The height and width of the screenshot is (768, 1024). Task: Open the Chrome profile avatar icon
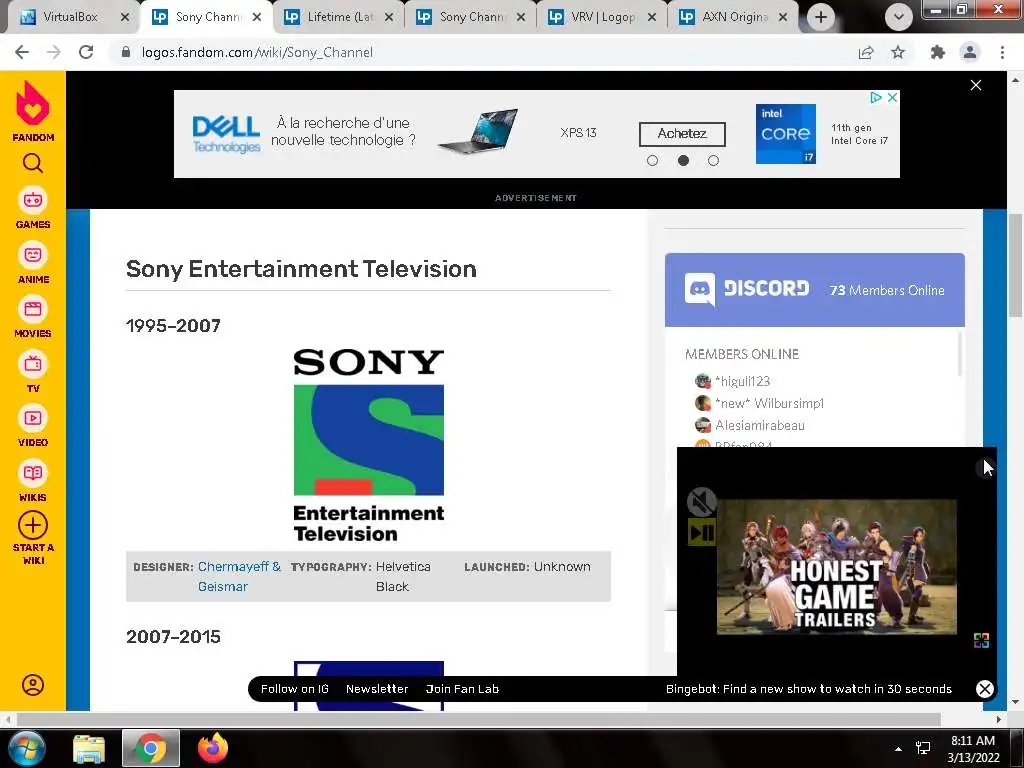point(970,52)
